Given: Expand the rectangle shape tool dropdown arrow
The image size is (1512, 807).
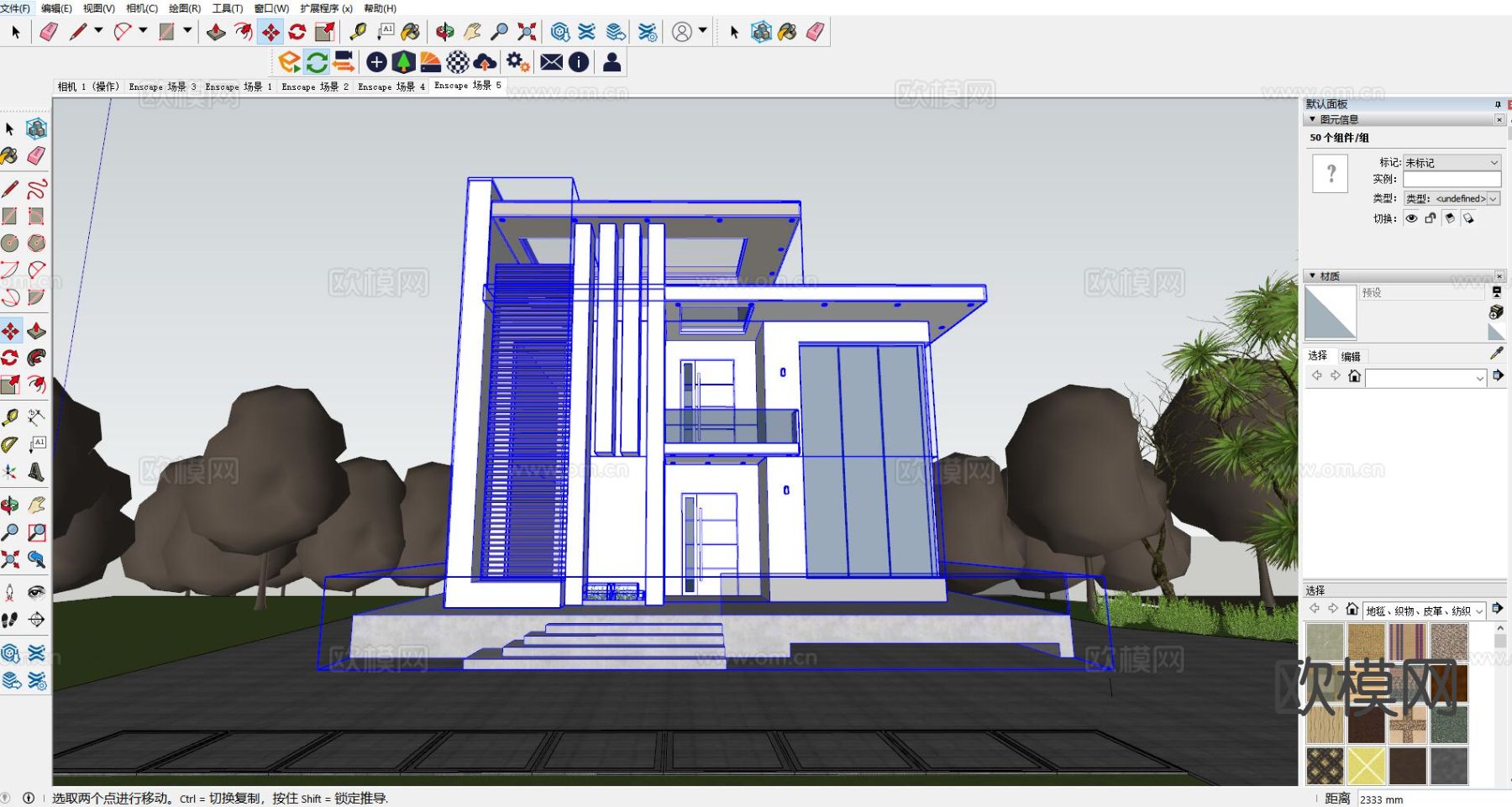Looking at the screenshot, I should click(x=187, y=30).
